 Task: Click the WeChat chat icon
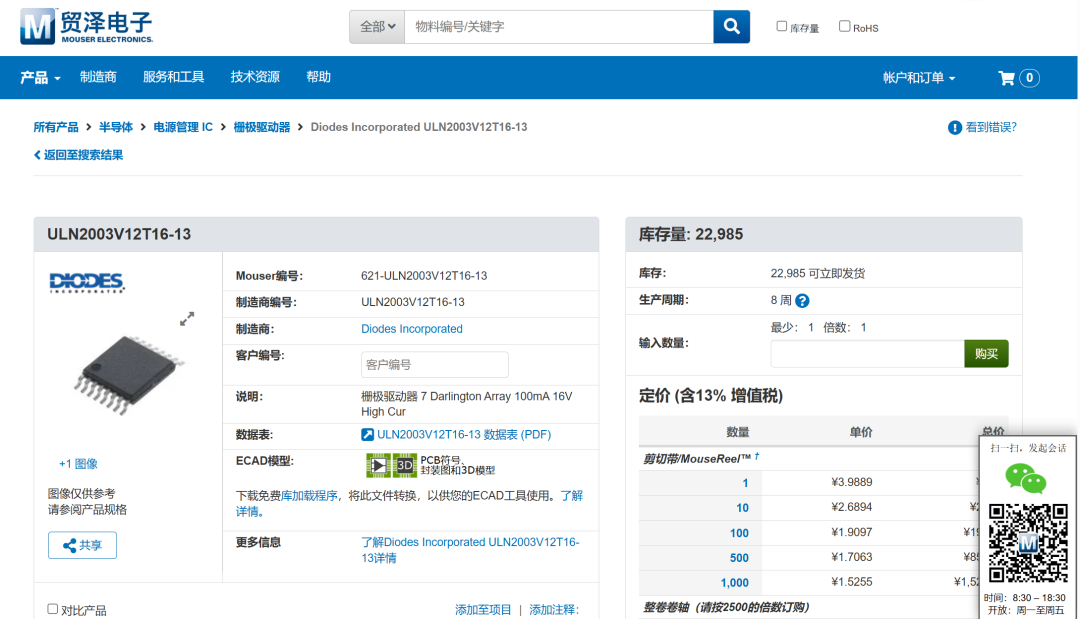[x=1025, y=479]
